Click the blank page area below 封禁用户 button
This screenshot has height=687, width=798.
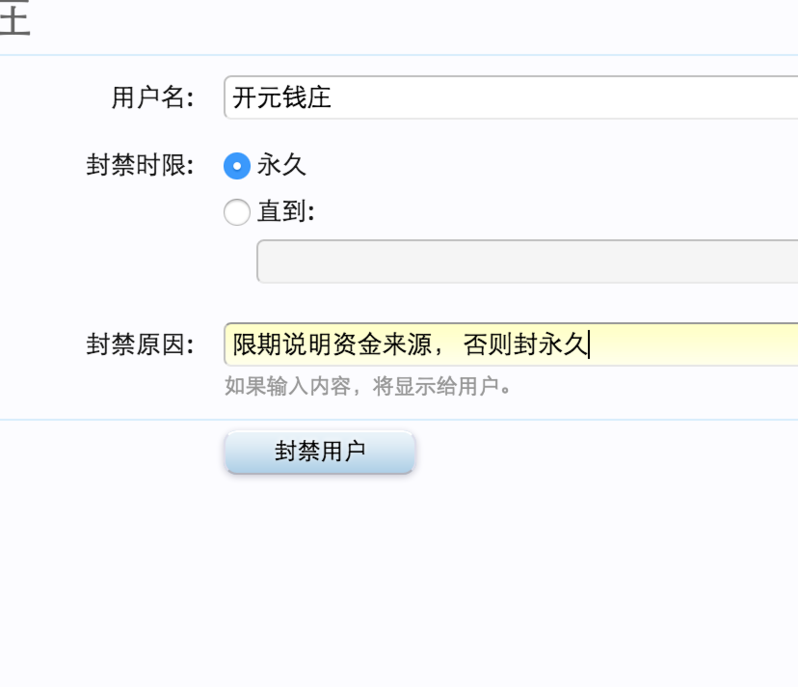click(400, 580)
